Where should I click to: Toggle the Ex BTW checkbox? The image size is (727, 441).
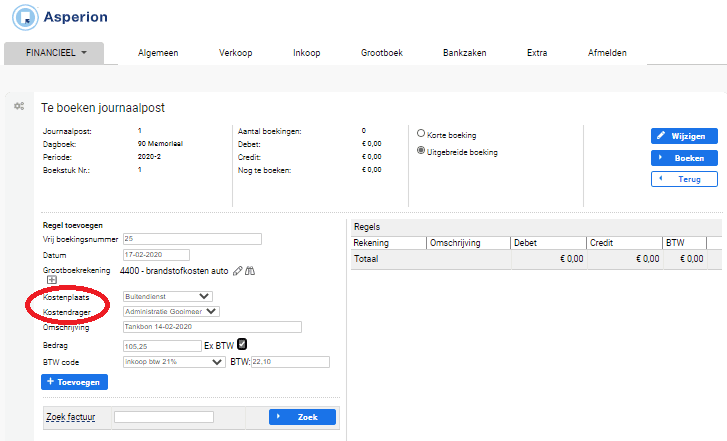point(242,344)
